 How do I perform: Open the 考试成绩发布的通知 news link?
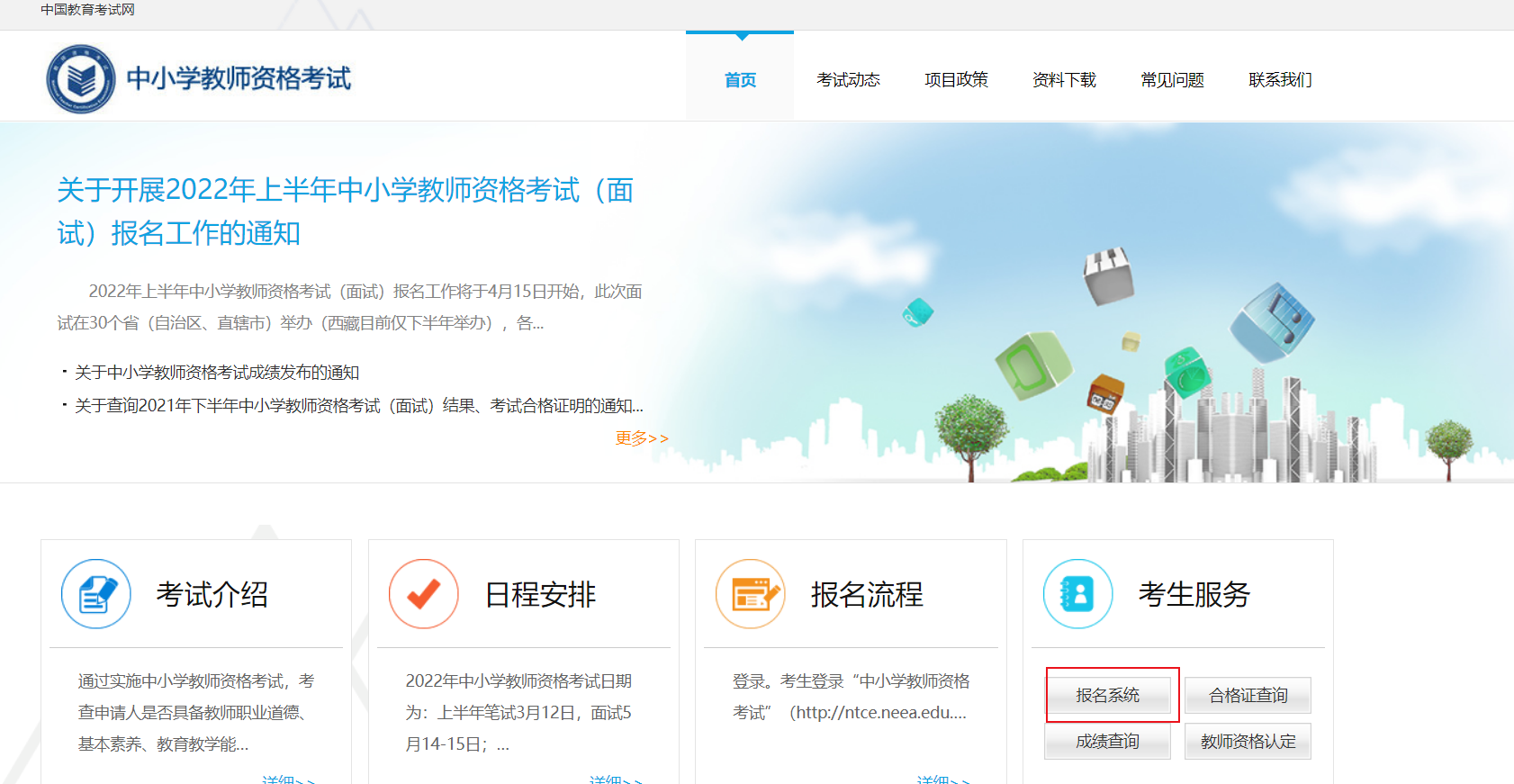(x=217, y=373)
